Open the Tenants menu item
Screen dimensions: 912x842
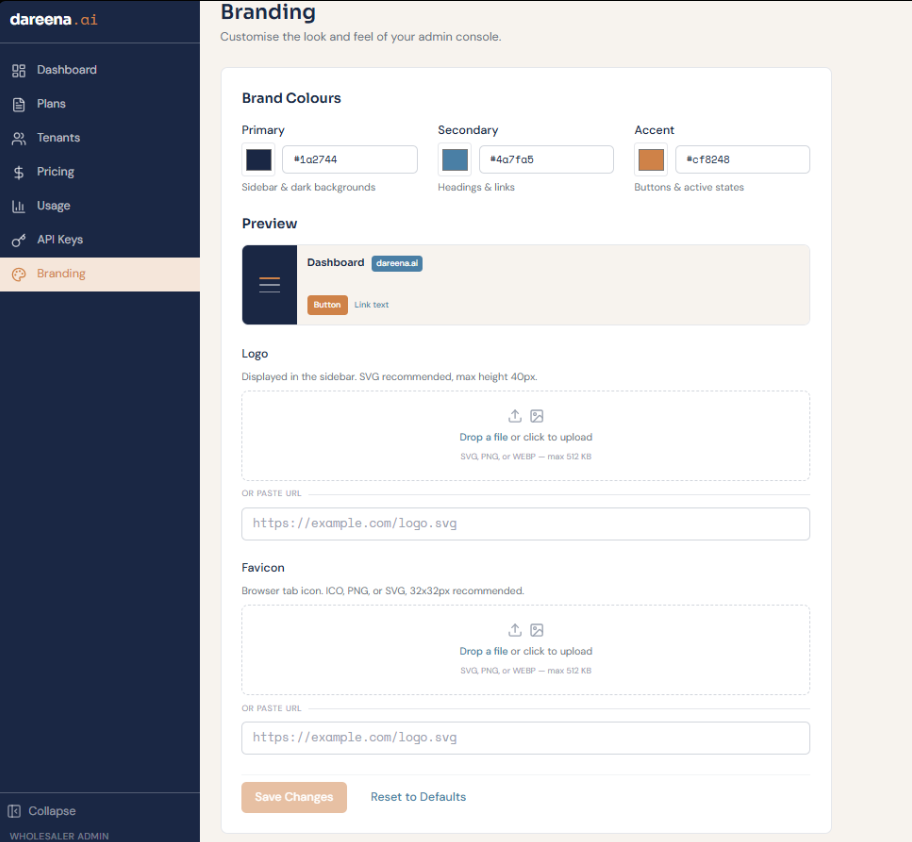click(x=58, y=138)
